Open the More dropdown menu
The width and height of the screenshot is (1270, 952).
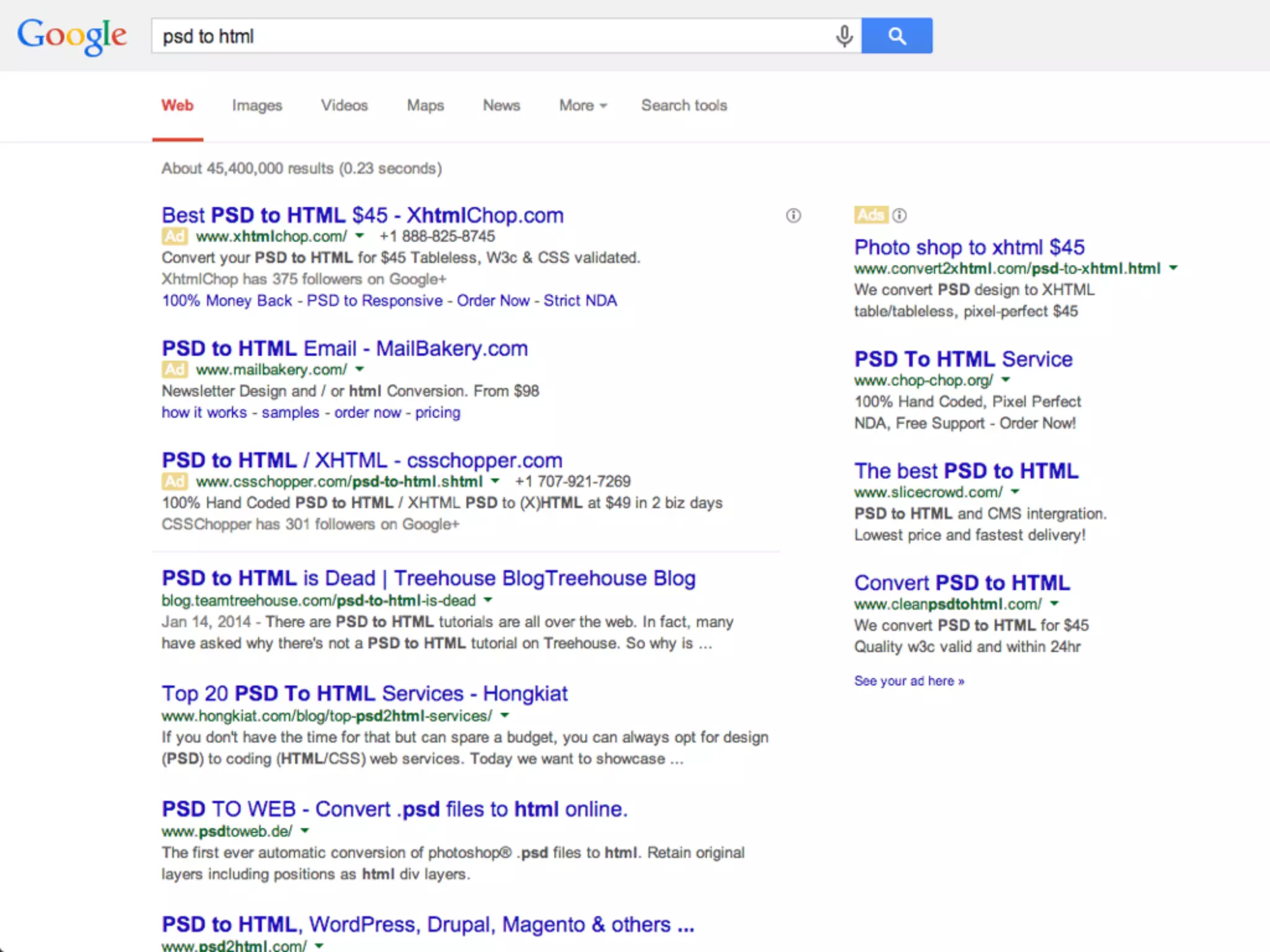tap(582, 105)
